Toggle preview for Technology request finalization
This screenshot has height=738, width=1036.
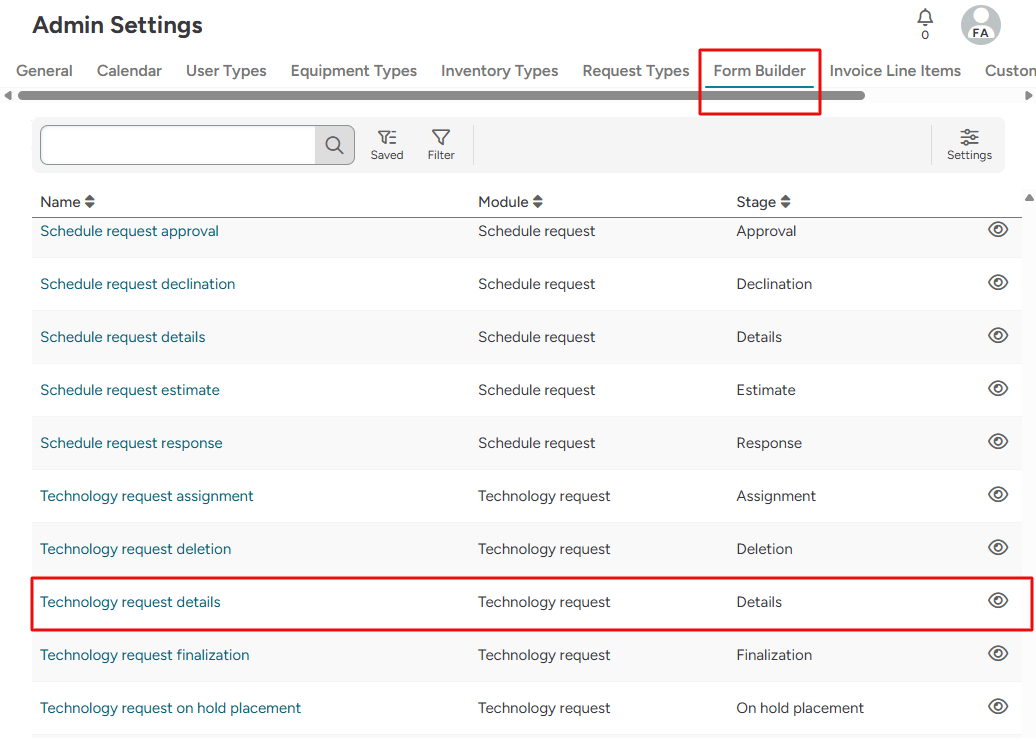pos(997,653)
